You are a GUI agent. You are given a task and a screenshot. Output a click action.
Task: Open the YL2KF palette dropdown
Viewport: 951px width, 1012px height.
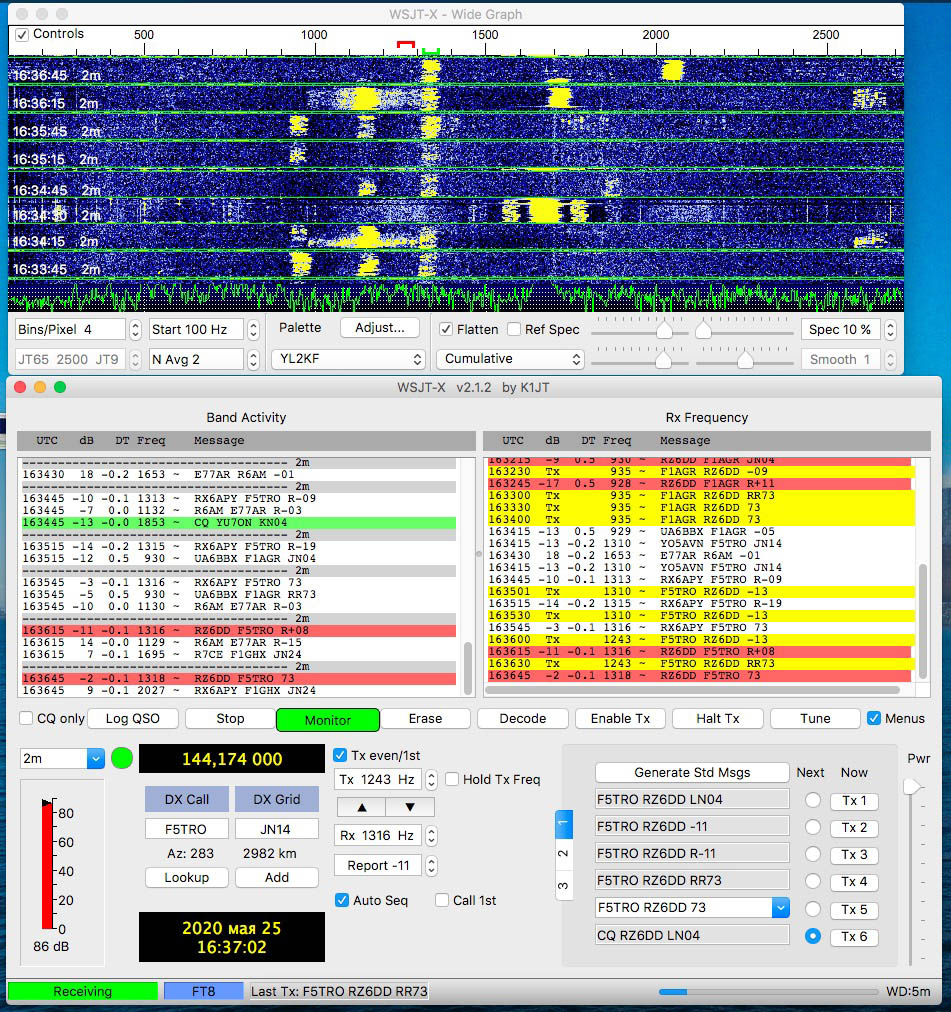(349, 359)
